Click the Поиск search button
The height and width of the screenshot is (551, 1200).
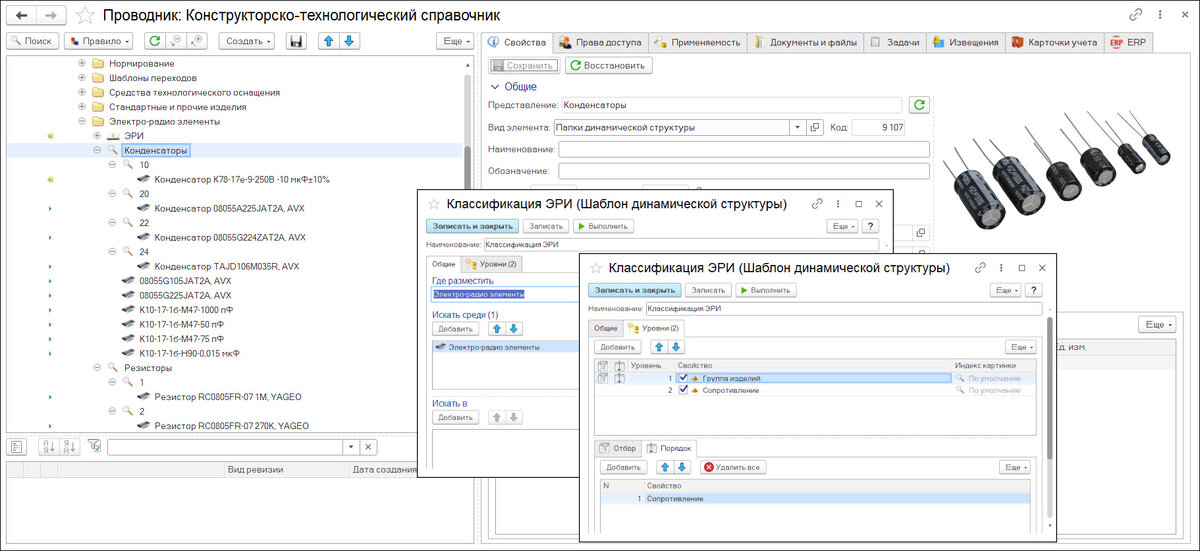(x=32, y=41)
